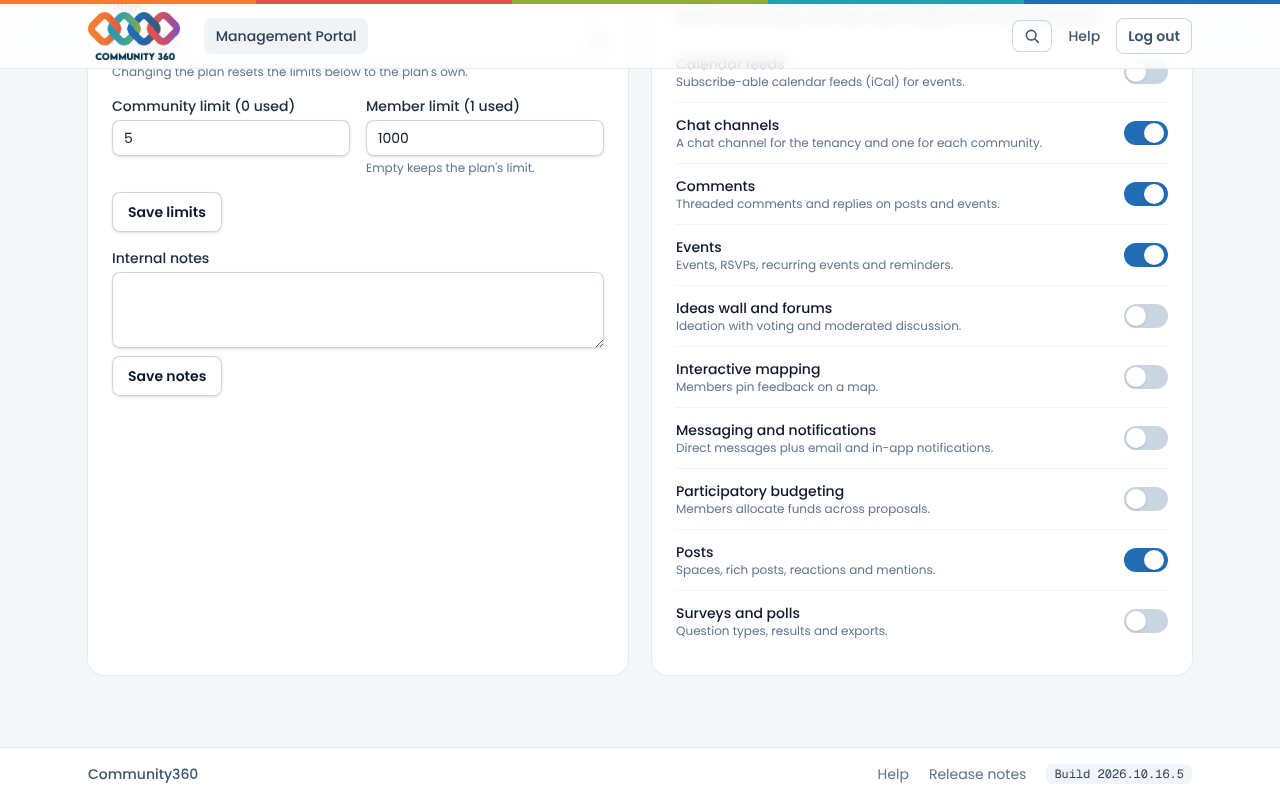Click the Community360 footer text
This screenshot has height=800, width=1280.
pyautogui.click(x=143, y=774)
